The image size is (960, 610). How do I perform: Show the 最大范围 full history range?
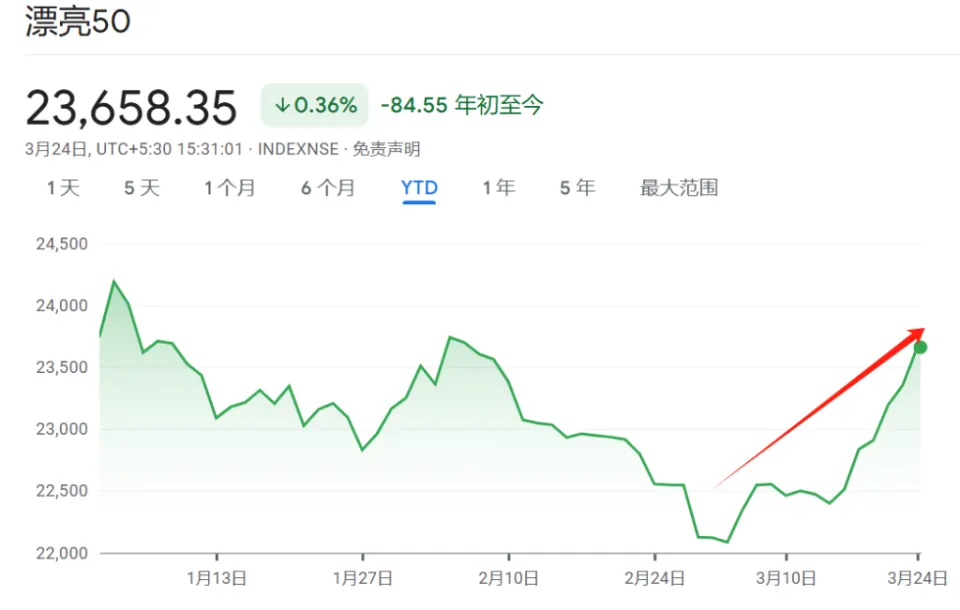tap(679, 188)
